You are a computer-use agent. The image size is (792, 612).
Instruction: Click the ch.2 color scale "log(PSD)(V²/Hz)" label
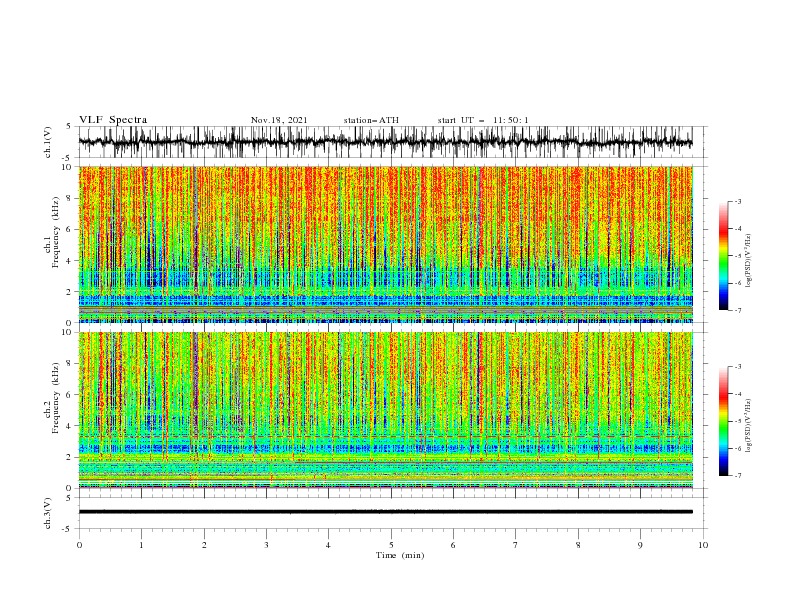point(749,426)
